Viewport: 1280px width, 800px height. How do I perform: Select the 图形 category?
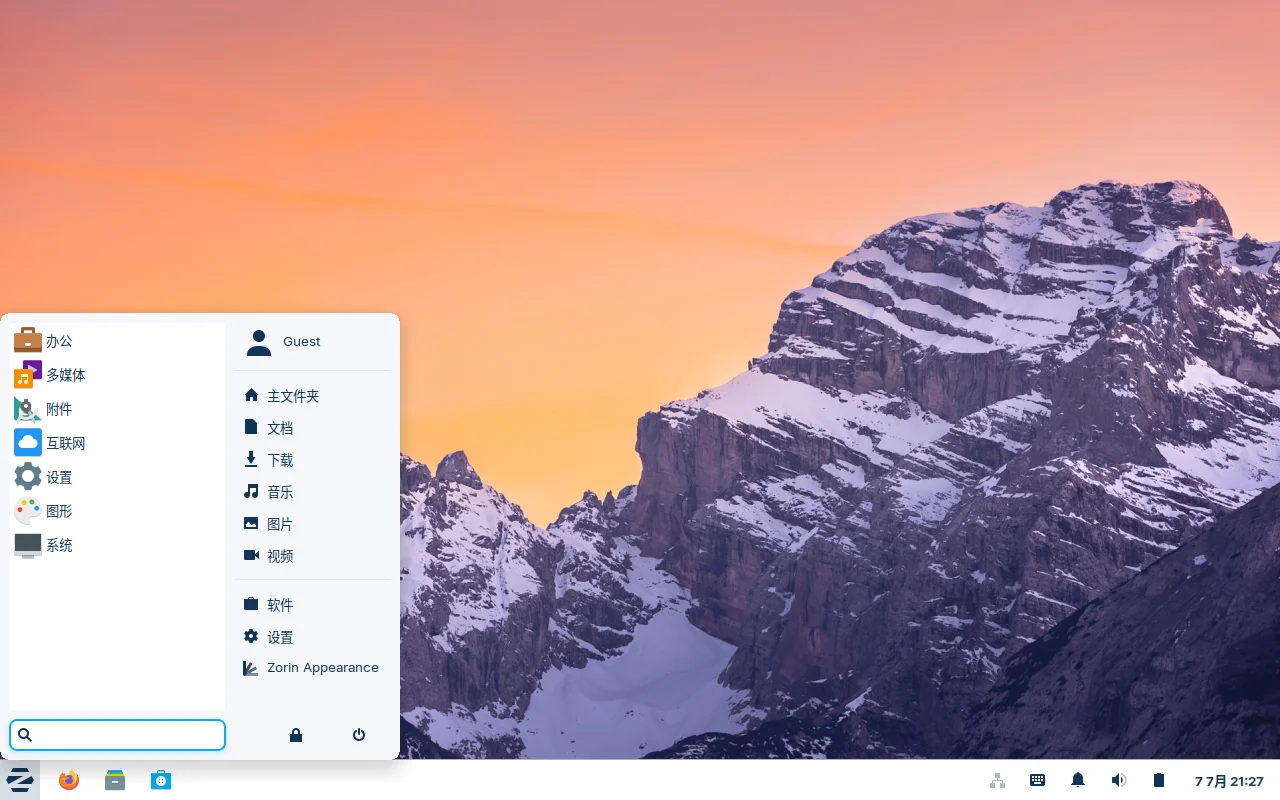pyautogui.click(x=59, y=511)
